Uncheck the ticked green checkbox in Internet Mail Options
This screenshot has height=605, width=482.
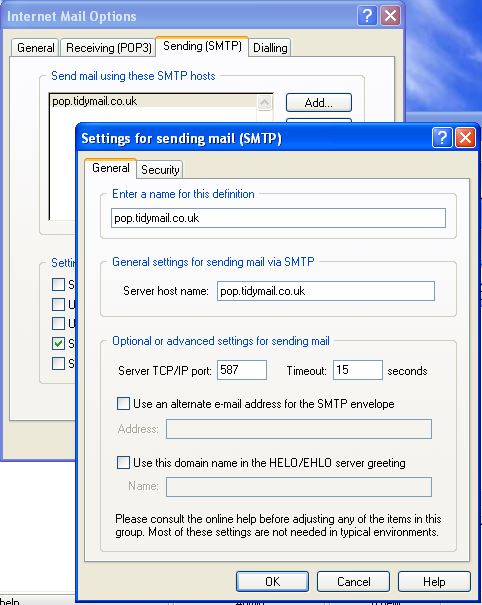point(58,343)
